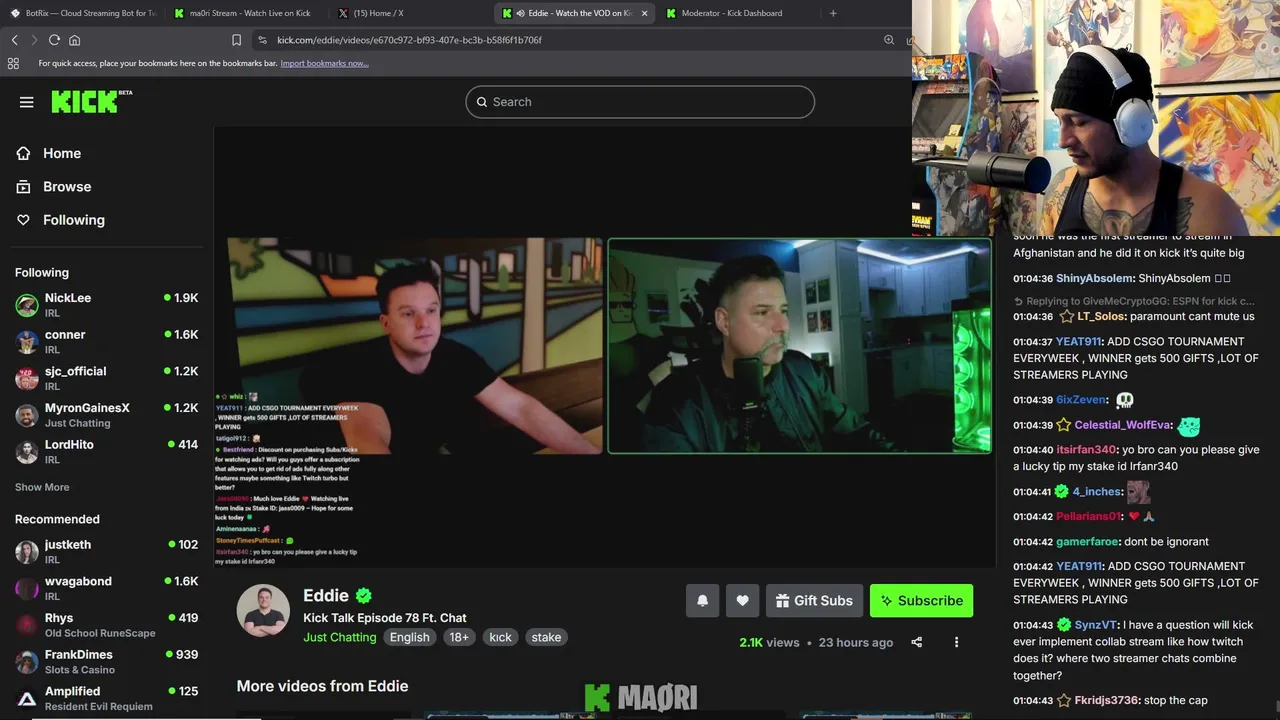The image size is (1280, 720).
Task: Click Eddie's verified badge
Action: point(364,596)
